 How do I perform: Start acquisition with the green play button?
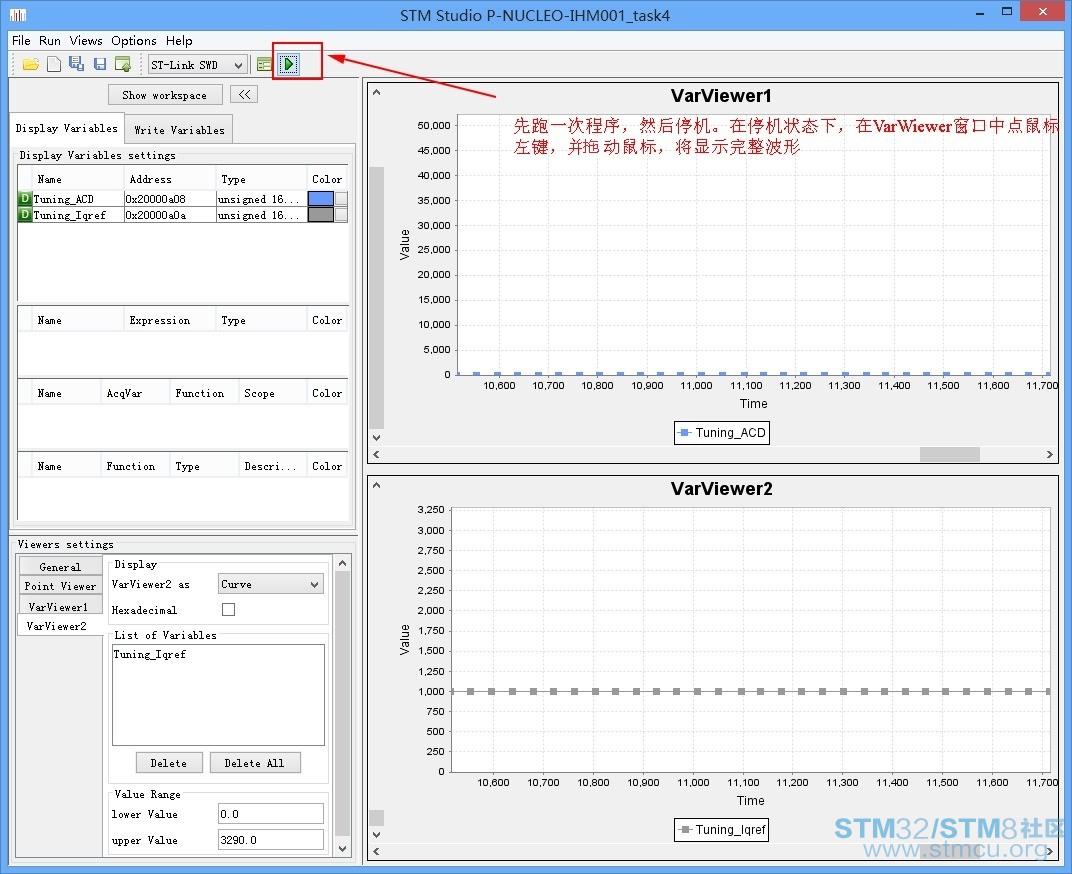pyautogui.click(x=289, y=64)
